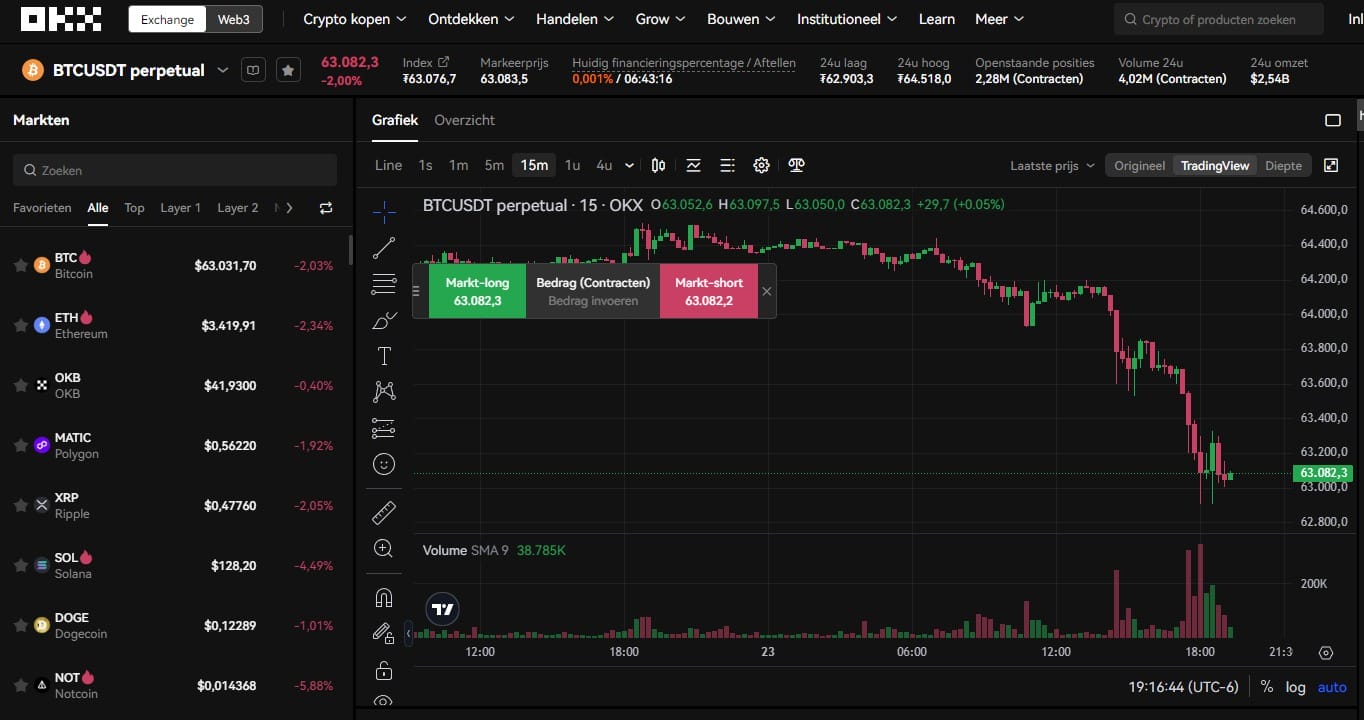Viewport: 1364px width, 720px height.
Task: Switch to the Overzicht tab
Action: [464, 120]
